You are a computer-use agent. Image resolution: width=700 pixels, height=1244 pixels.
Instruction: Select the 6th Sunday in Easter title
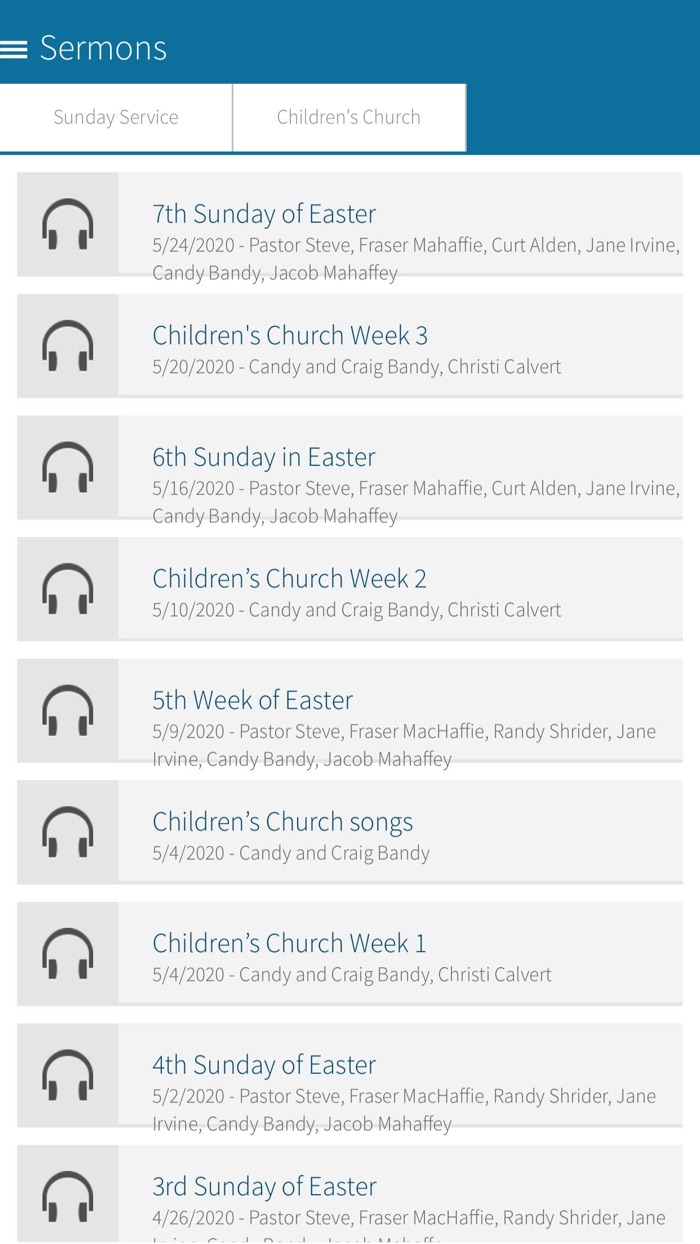point(264,457)
